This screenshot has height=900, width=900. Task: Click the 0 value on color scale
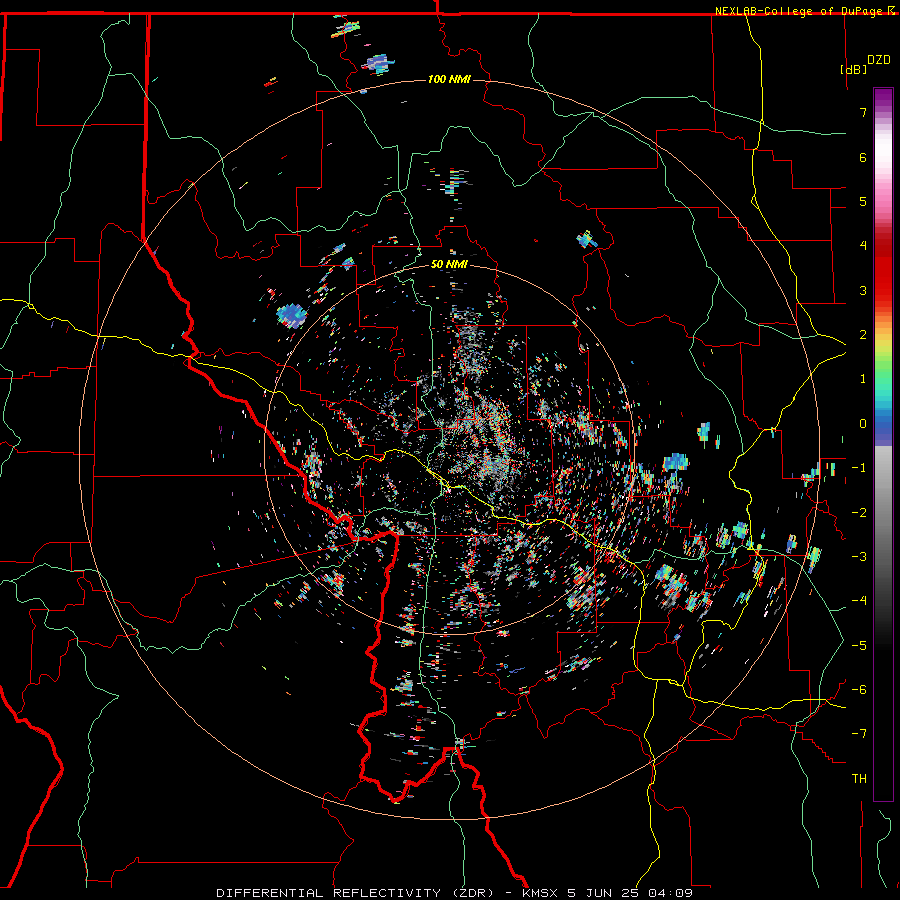pyautogui.click(x=863, y=424)
